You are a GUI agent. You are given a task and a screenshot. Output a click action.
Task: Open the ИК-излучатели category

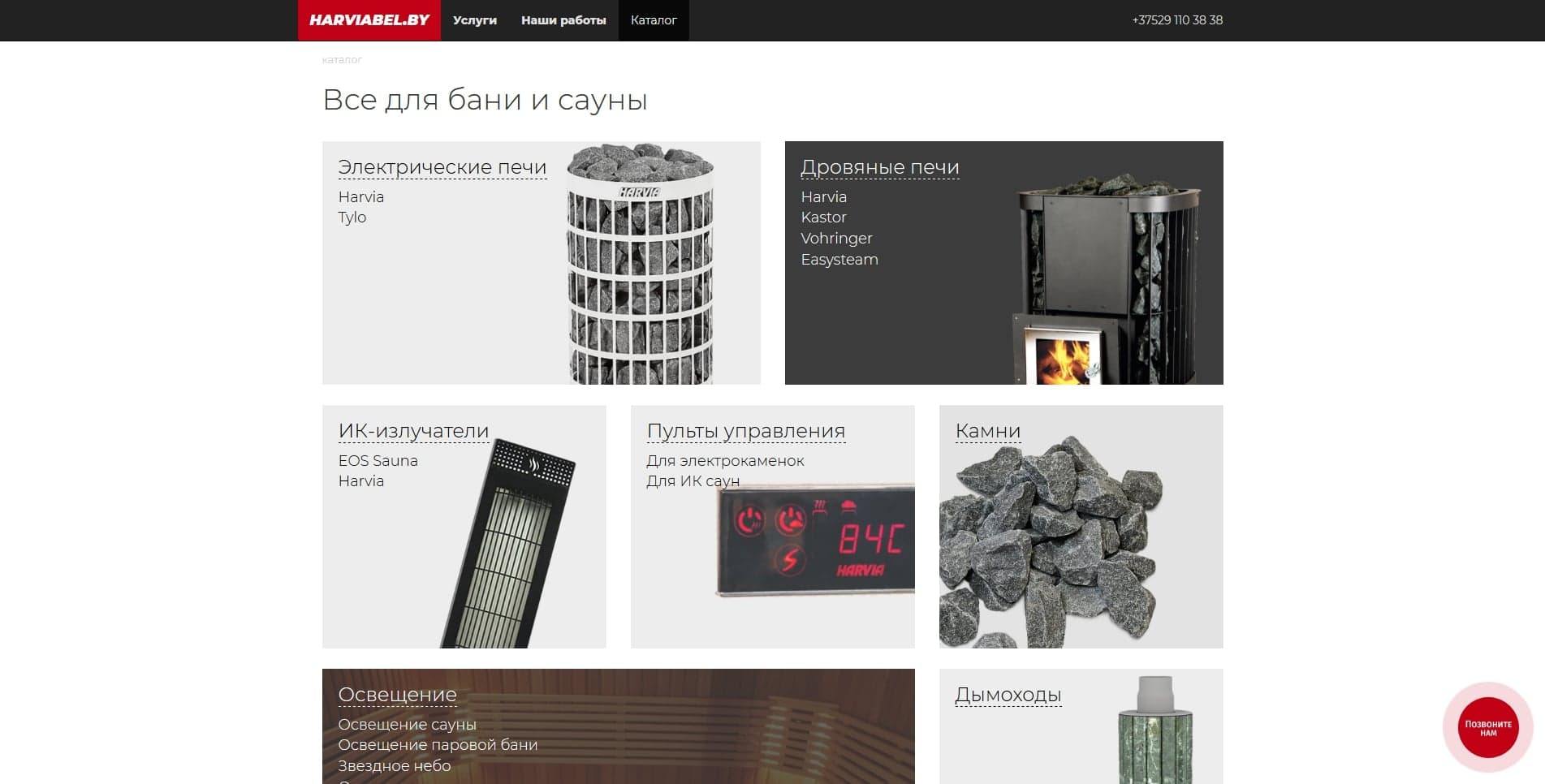pyautogui.click(x=414, y=431)
